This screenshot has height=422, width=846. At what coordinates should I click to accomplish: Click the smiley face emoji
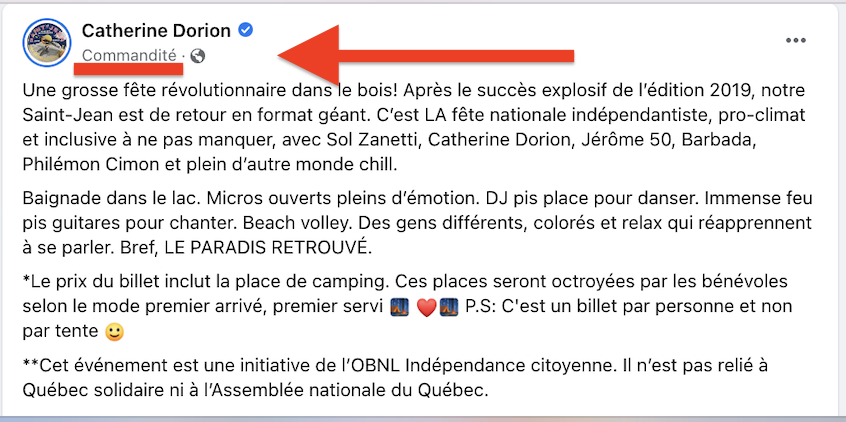(142, 328)
